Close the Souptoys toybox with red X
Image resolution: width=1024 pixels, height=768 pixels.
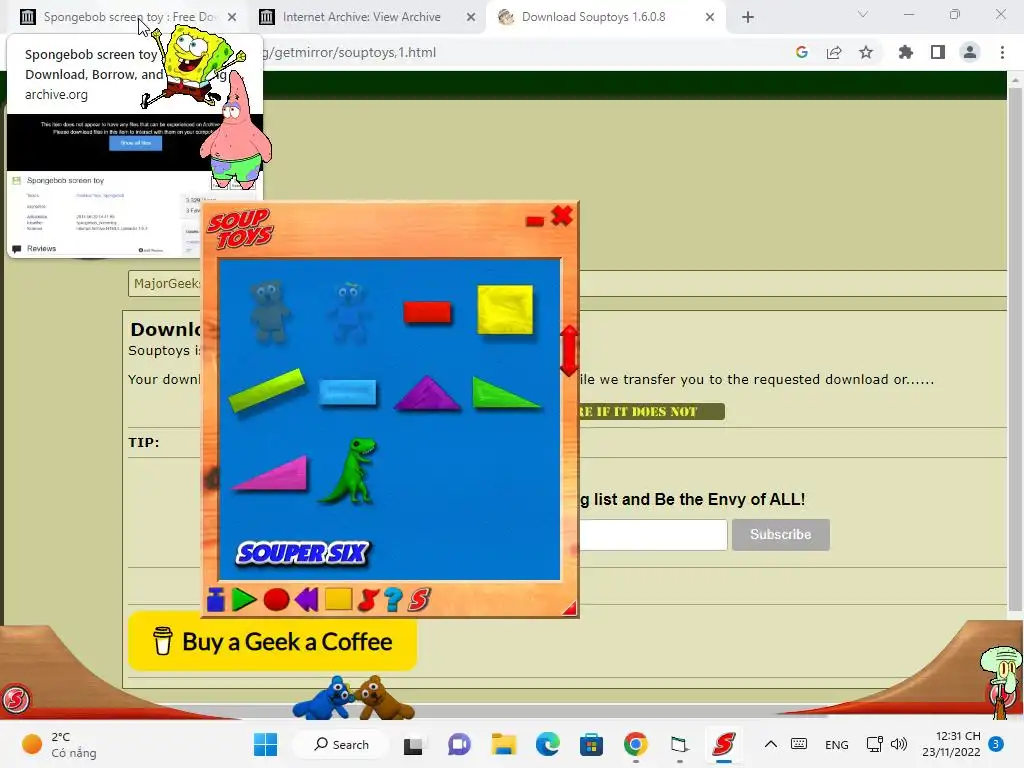(562, 216)
